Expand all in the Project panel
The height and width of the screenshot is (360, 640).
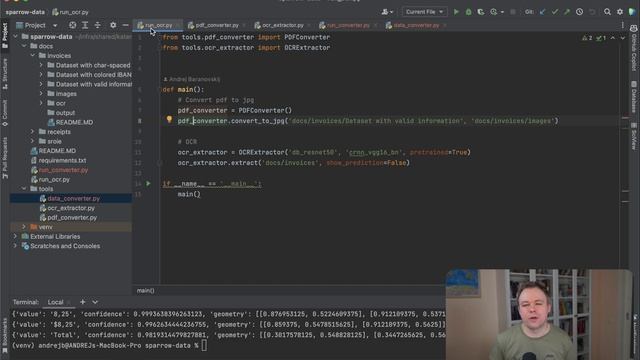point(85,25)
